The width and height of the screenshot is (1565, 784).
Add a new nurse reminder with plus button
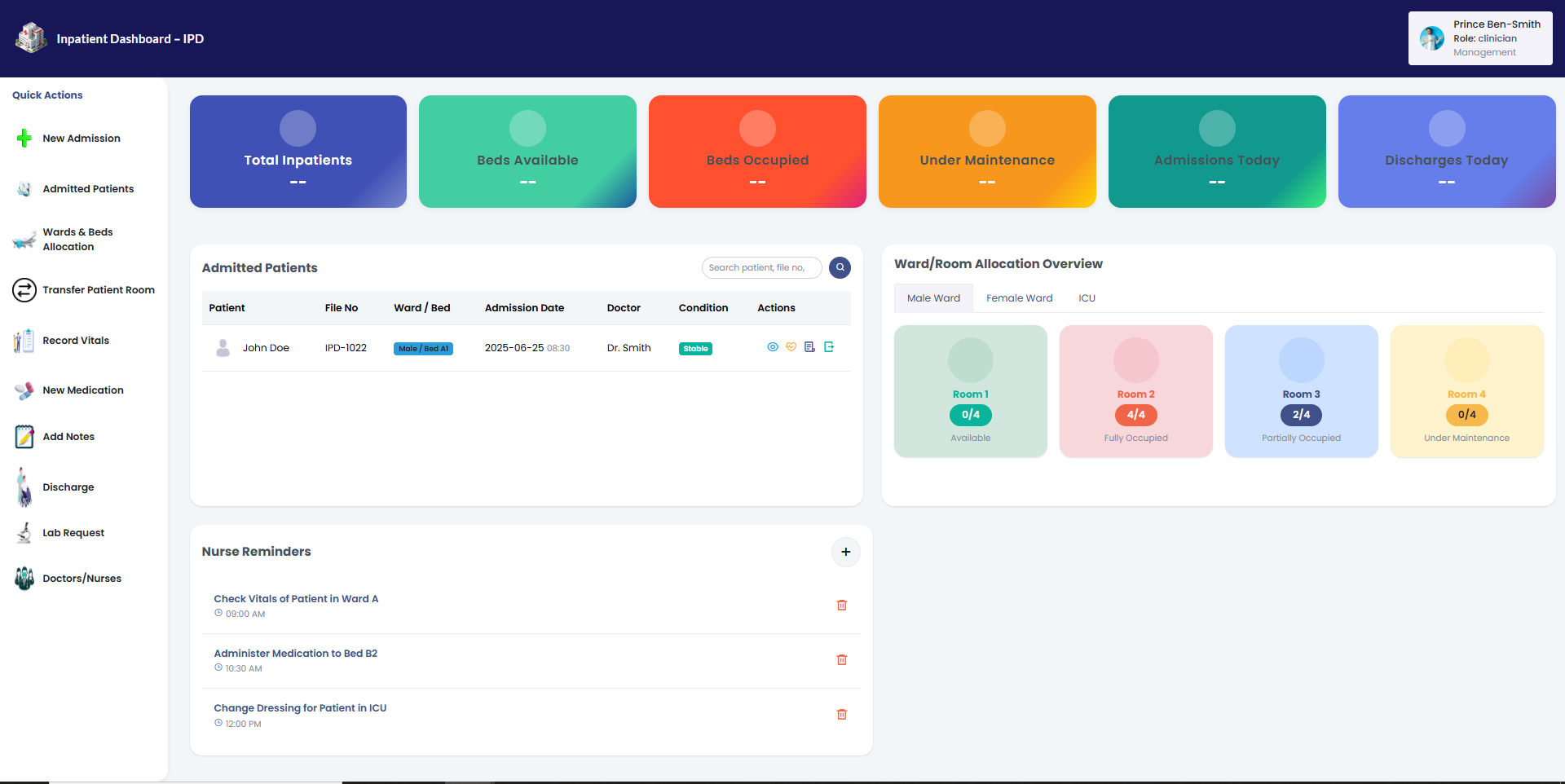click(845, 552)
